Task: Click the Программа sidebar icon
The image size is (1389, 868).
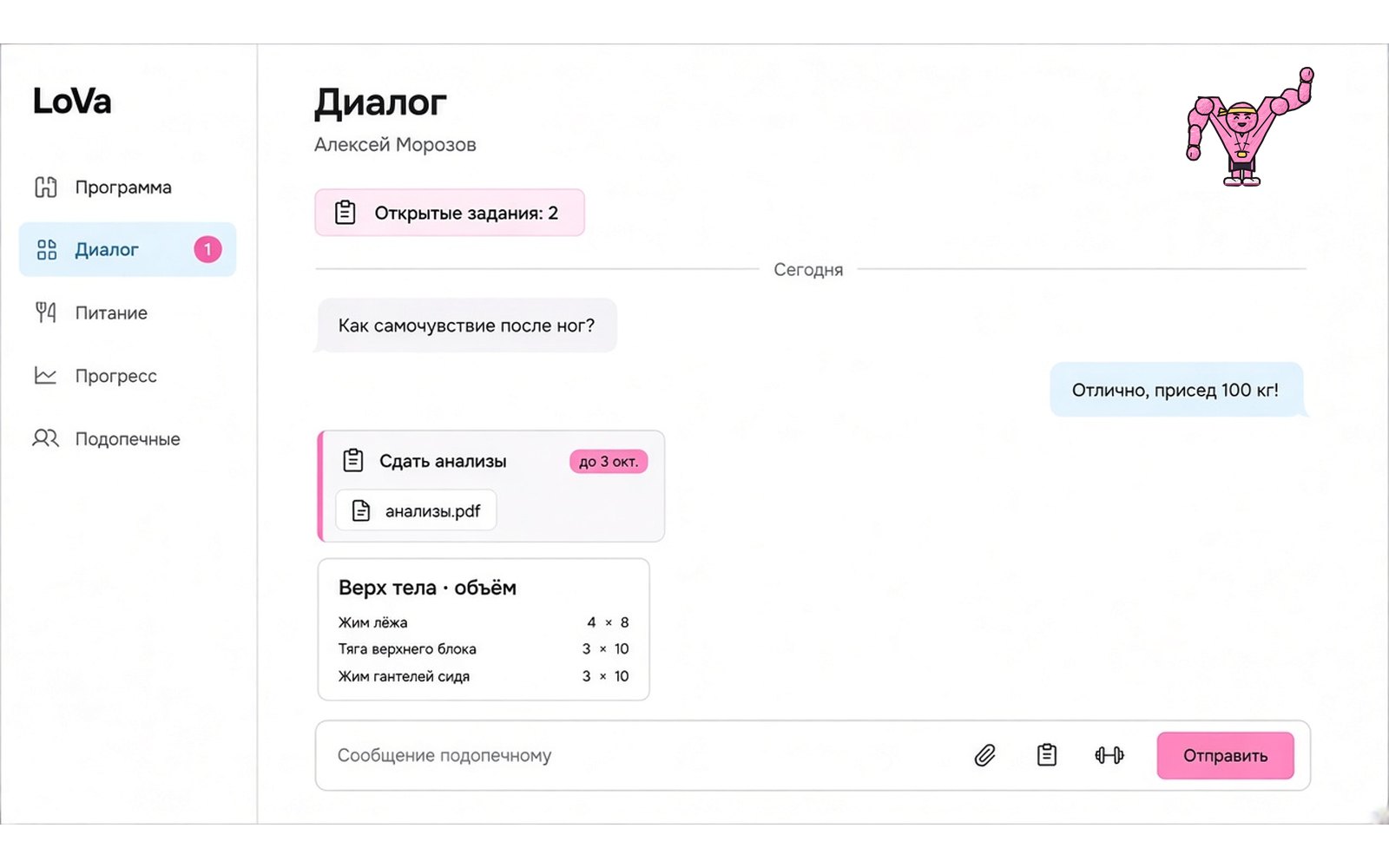Action: (46, 187)
